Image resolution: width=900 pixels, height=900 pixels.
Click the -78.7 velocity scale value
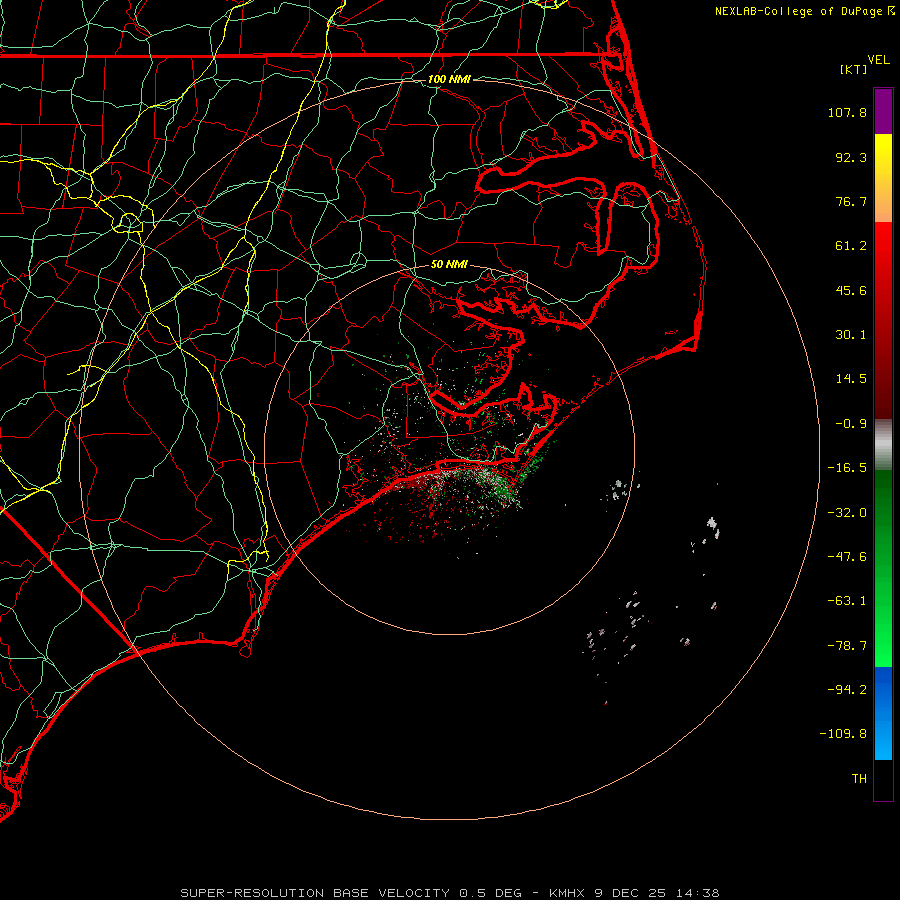(x=847, y=646)
